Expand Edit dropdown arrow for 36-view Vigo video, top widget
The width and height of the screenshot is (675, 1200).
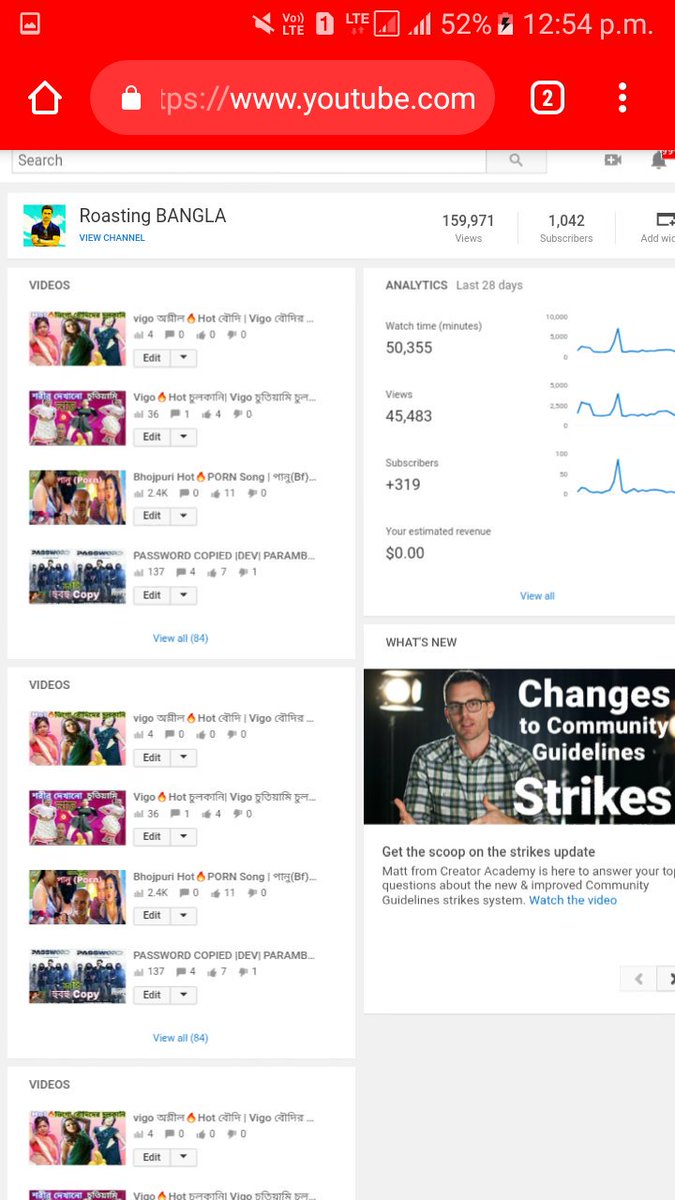tap(183, 437)
